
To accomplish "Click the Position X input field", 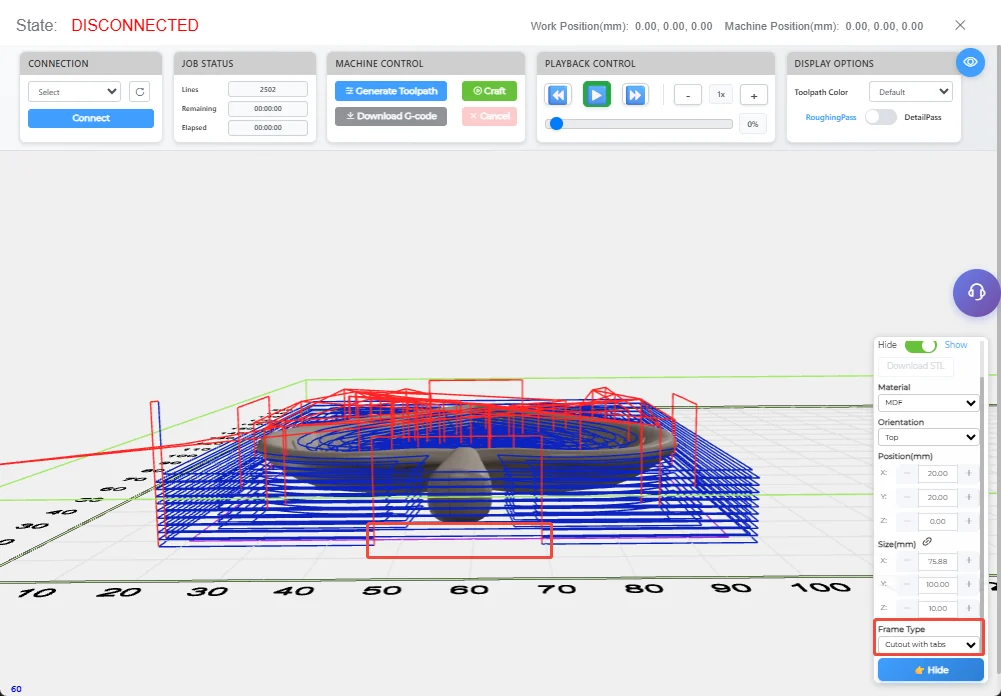I will click(x=938, y=473).
